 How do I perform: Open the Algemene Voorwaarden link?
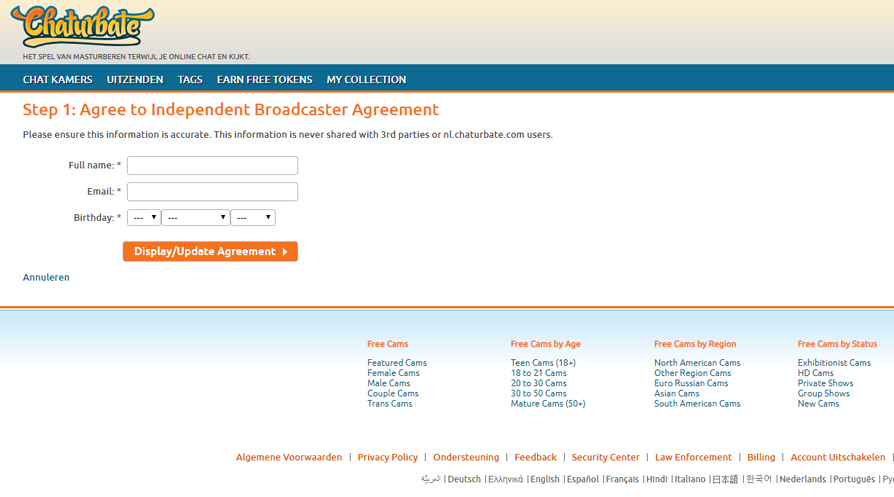coord(289,457)
